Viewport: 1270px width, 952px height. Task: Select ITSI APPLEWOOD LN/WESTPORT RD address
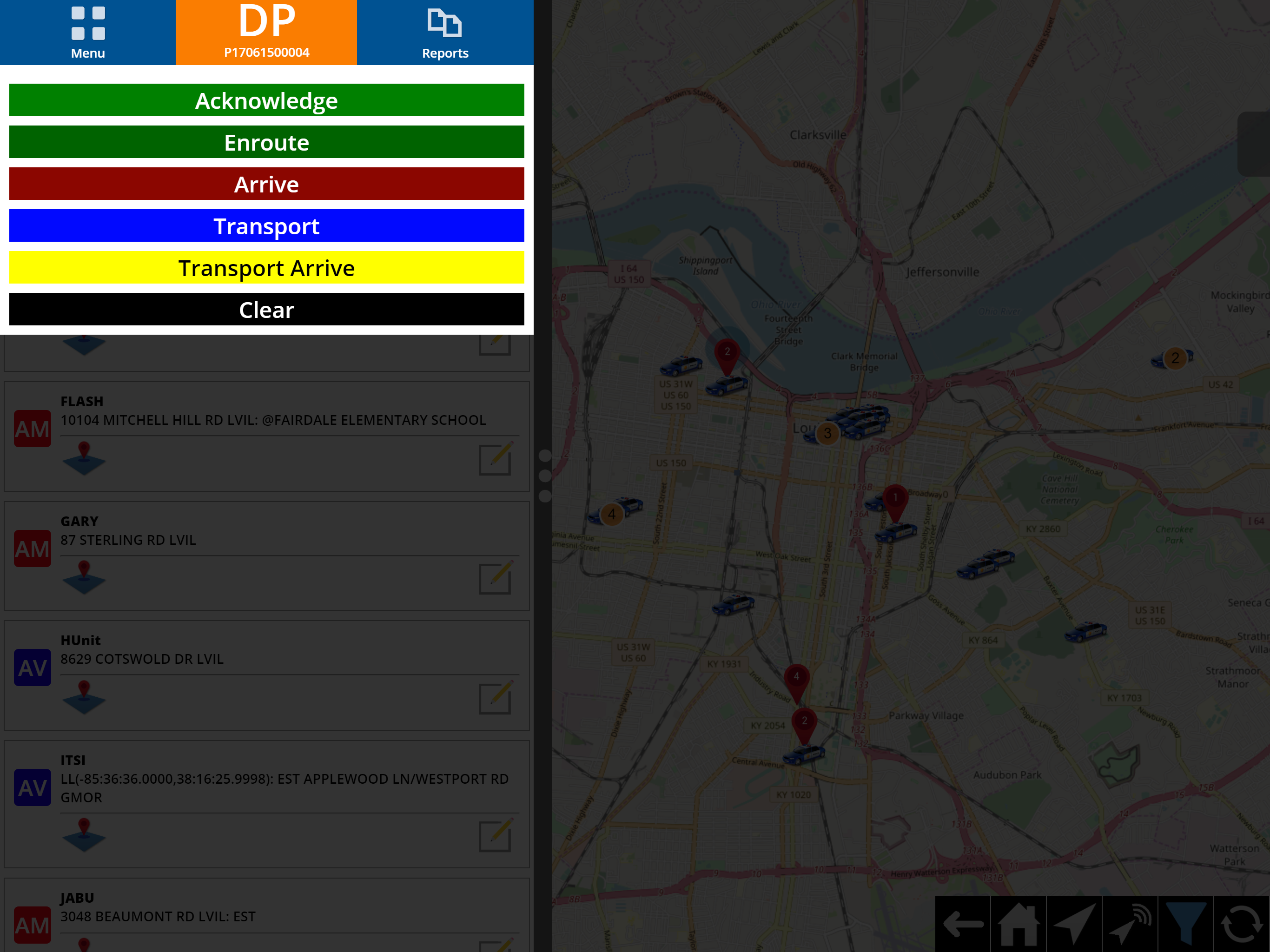point(284,788)
